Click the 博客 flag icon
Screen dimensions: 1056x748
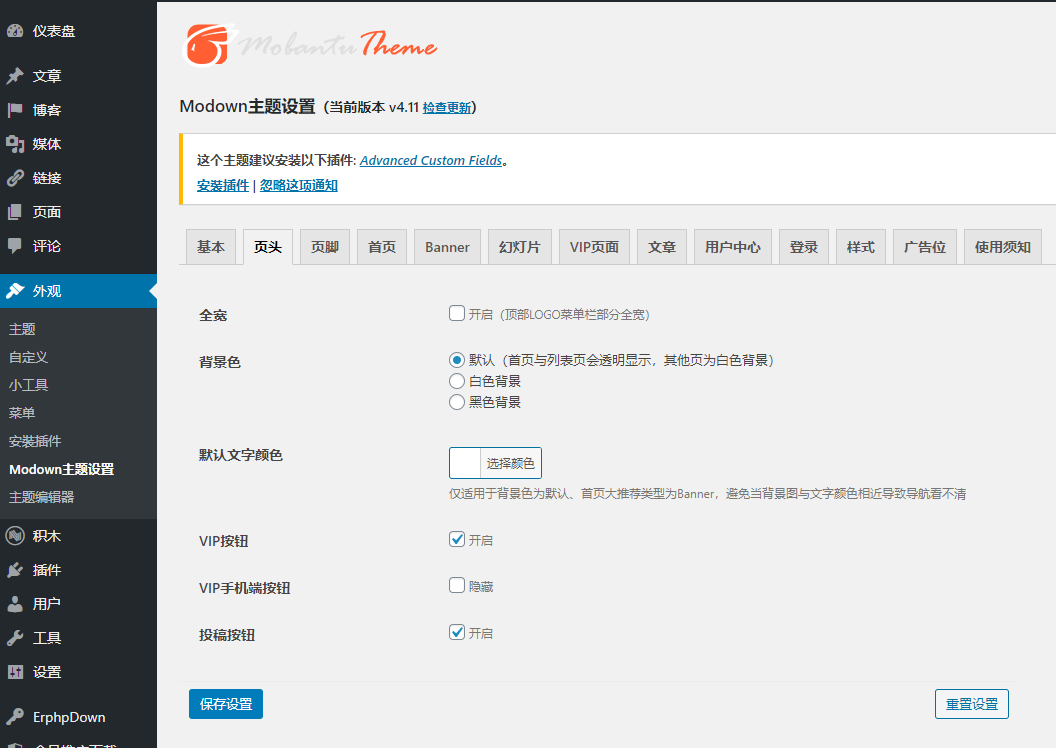click(x=15, y=110)
